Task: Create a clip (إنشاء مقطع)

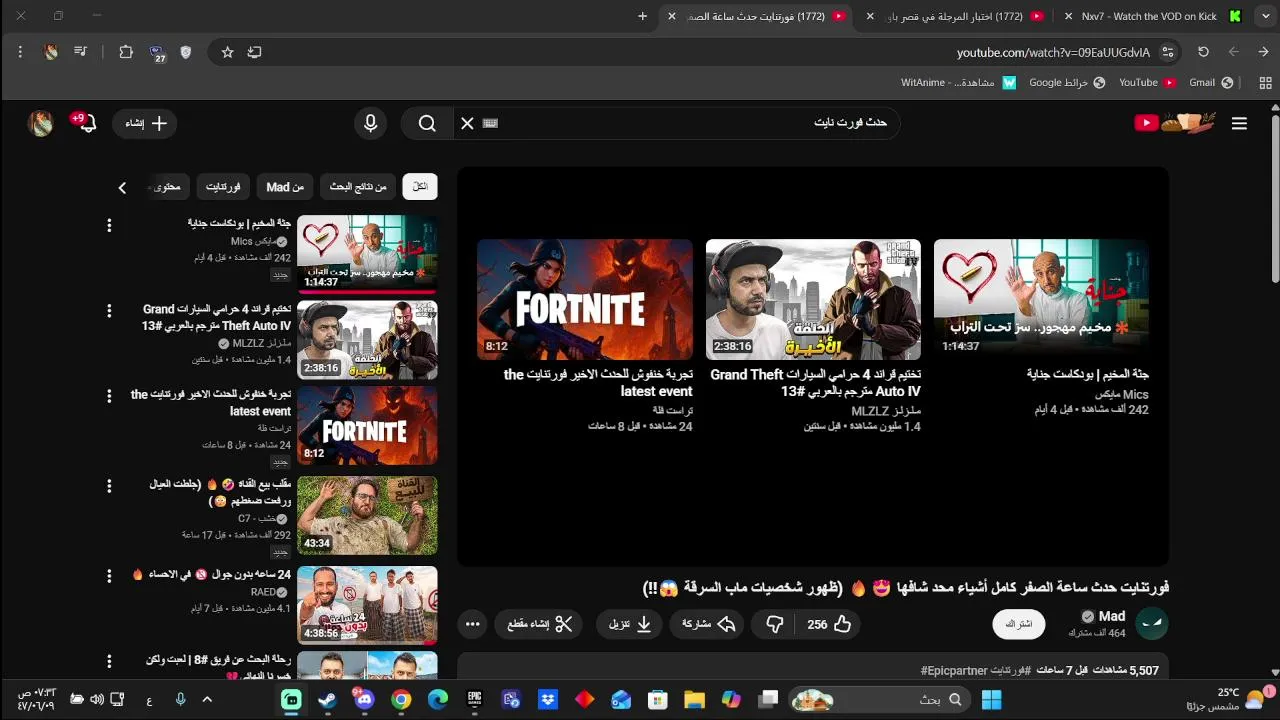Action: click(x=538, y=624)
